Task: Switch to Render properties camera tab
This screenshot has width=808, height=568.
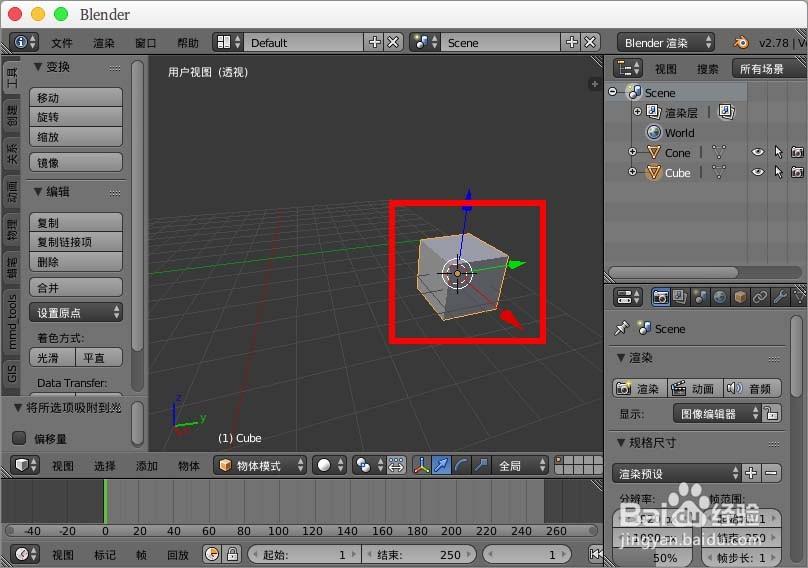Action: click(660, 297)
